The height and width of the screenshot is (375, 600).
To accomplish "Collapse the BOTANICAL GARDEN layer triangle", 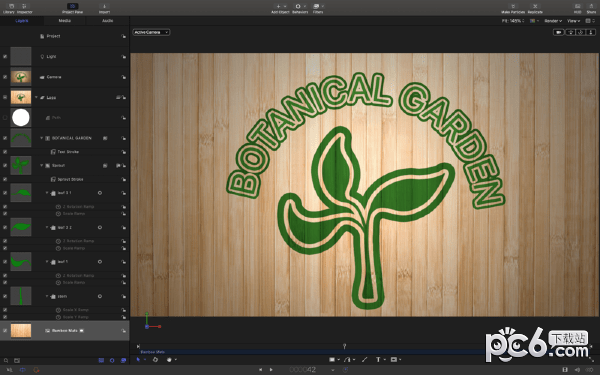I will point(42,138).
